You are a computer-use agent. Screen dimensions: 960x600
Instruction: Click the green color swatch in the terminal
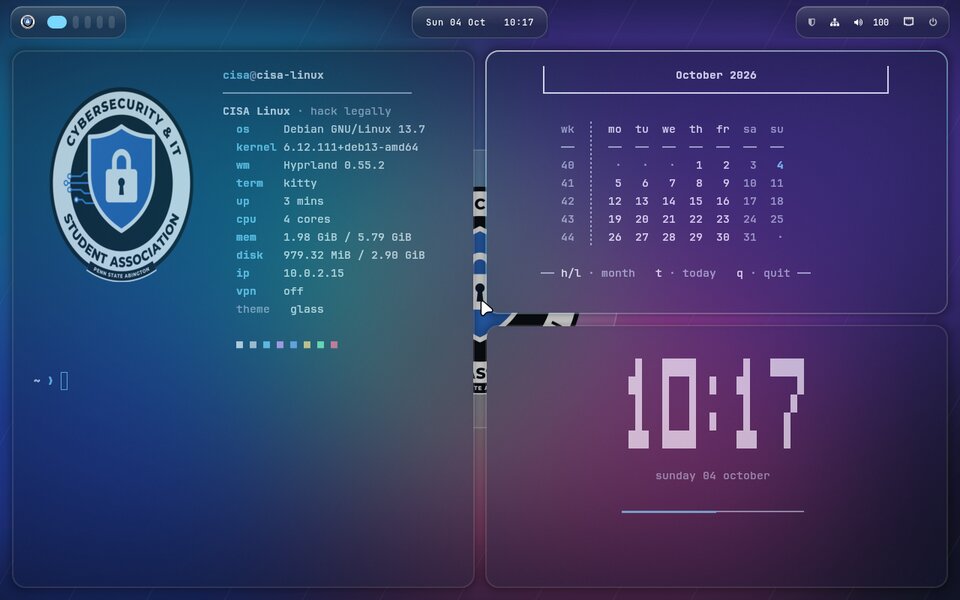[321, 345]
